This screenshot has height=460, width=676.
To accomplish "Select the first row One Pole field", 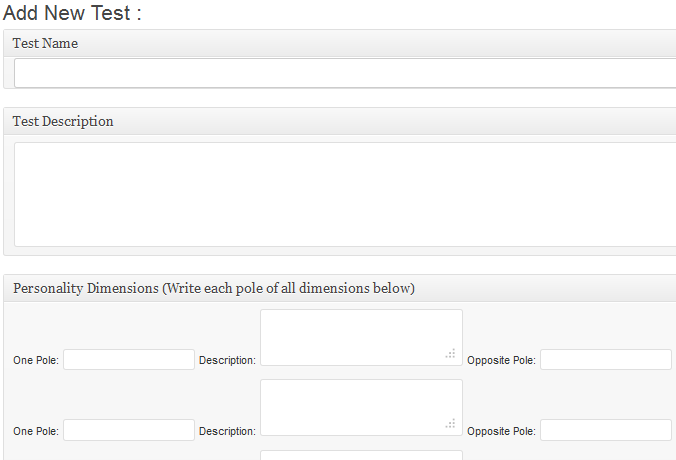I will tap(129, 360).
